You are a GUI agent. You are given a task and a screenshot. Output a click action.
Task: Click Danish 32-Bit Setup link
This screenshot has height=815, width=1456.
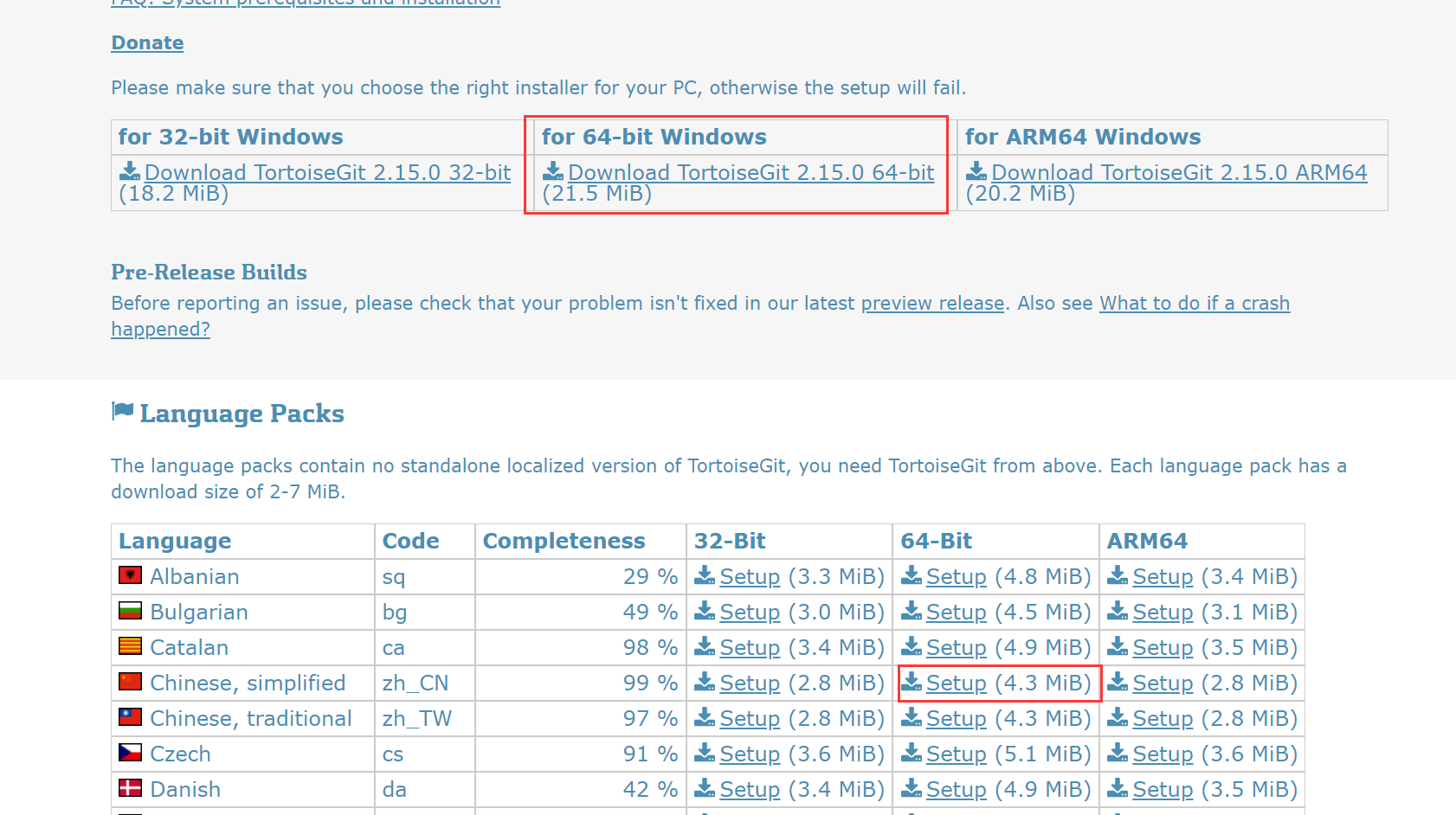tap(750, 789)
